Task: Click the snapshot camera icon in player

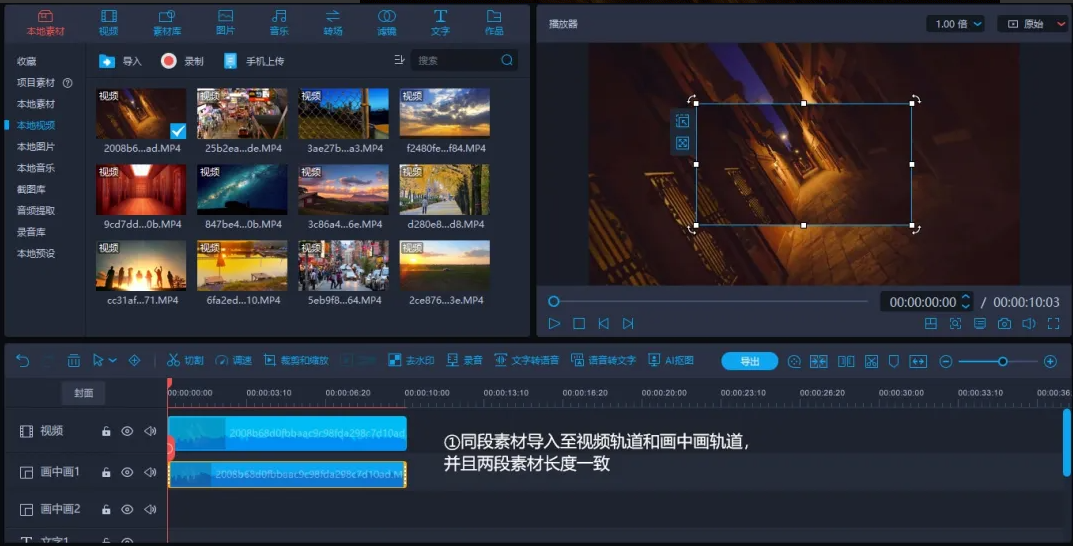Action: click(1004, 324)
